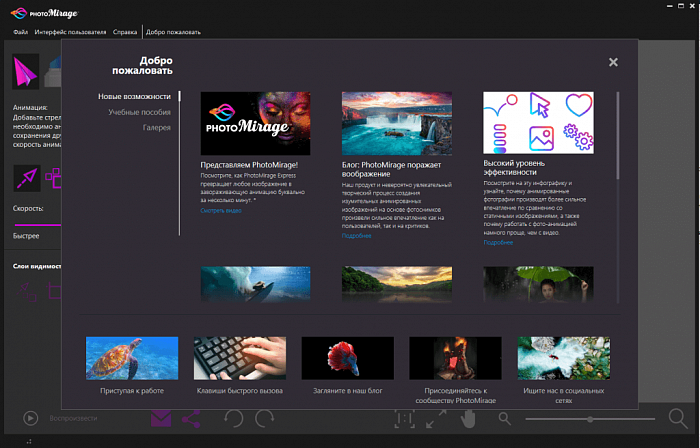Select the hand pan tool icon

click(x=468, y=419)
